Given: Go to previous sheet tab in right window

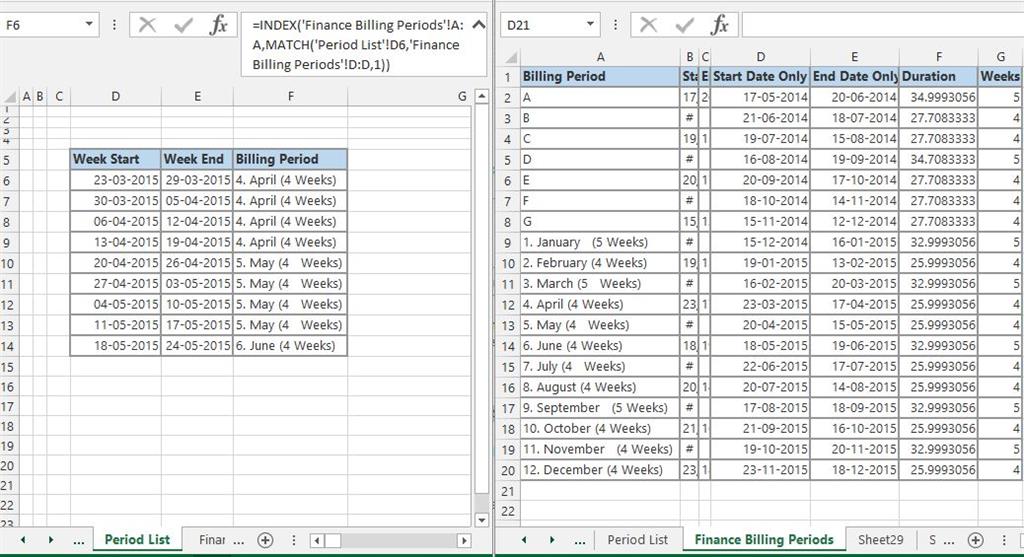Looking at the screenshot, I should point(524,540).
